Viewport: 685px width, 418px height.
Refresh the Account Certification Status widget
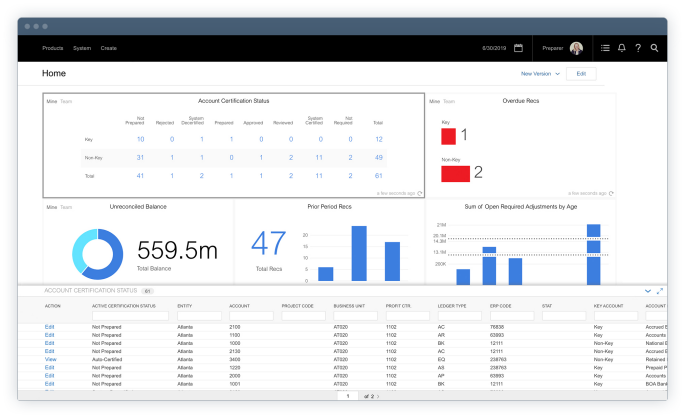tap(419, 193)
